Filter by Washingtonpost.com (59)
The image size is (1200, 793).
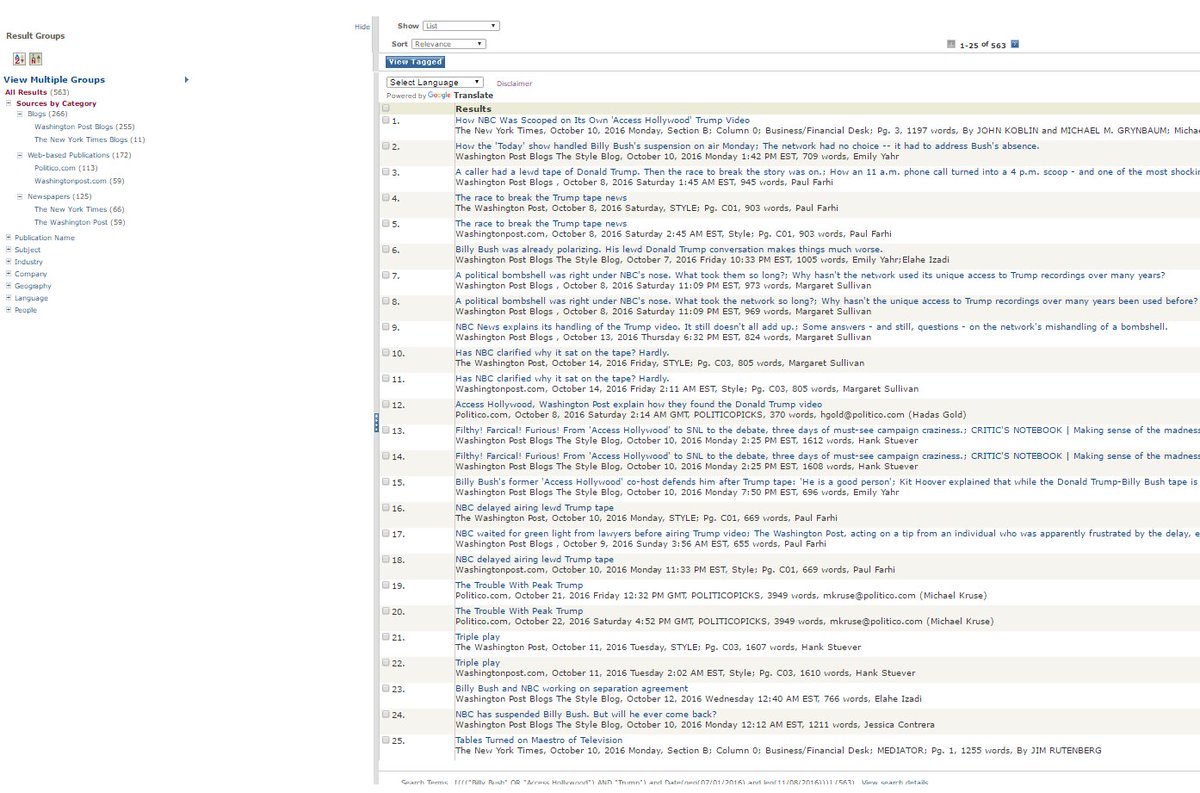coord(79,180)
